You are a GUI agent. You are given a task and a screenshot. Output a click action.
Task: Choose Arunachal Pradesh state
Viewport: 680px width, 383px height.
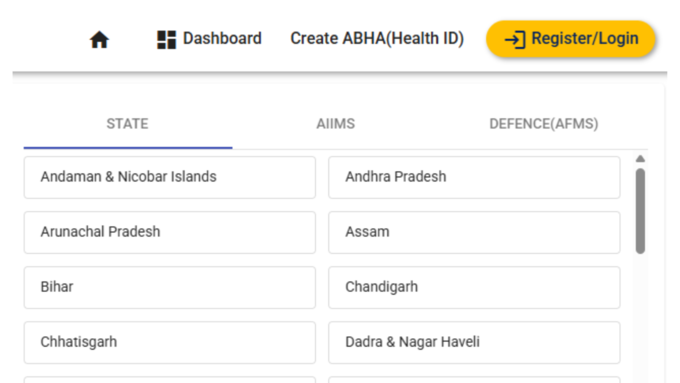170,232
